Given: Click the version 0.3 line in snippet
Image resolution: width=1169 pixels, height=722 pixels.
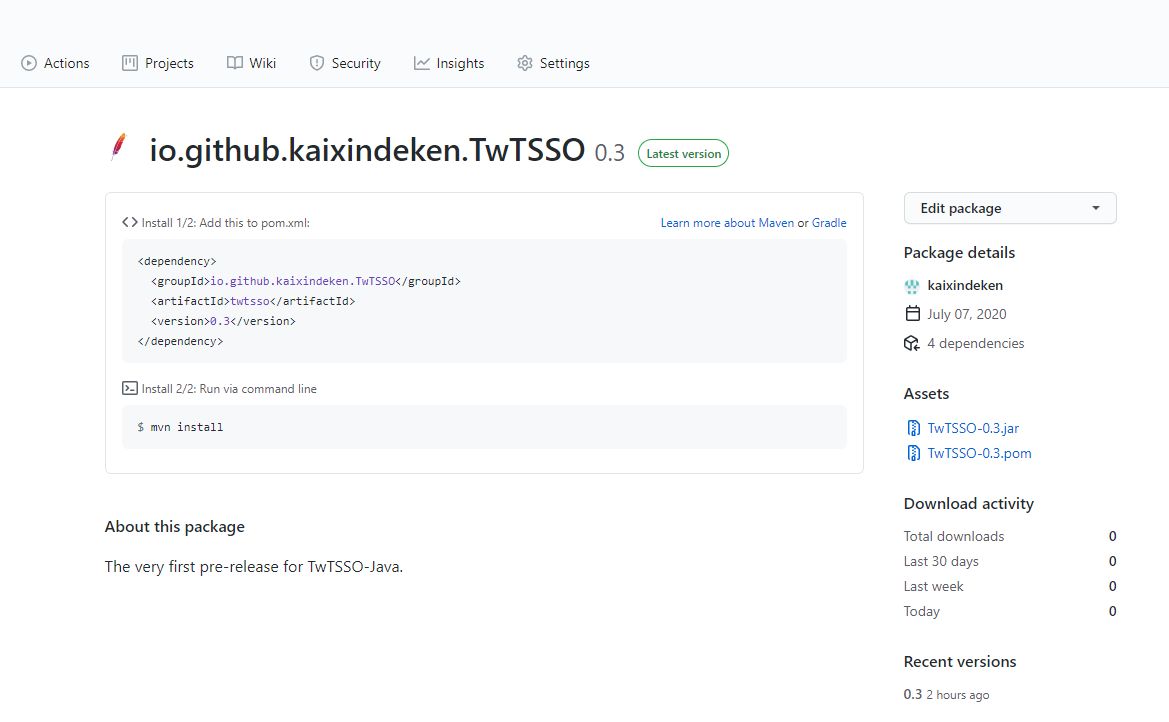Looking at the screenshot, I should (223, 321).
